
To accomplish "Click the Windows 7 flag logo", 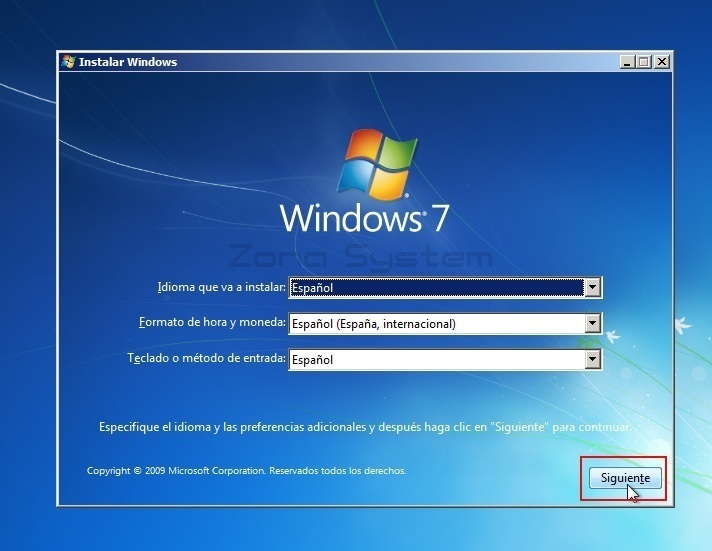I will coord(377,164).
